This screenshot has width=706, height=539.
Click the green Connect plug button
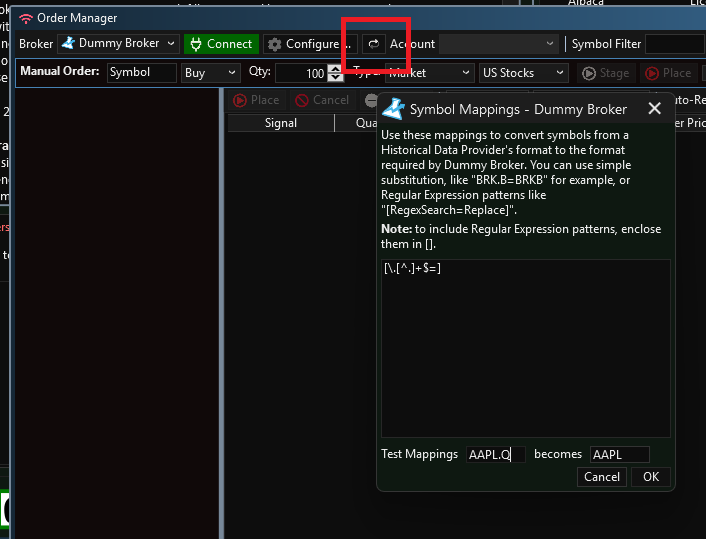(x=220, y=44)
